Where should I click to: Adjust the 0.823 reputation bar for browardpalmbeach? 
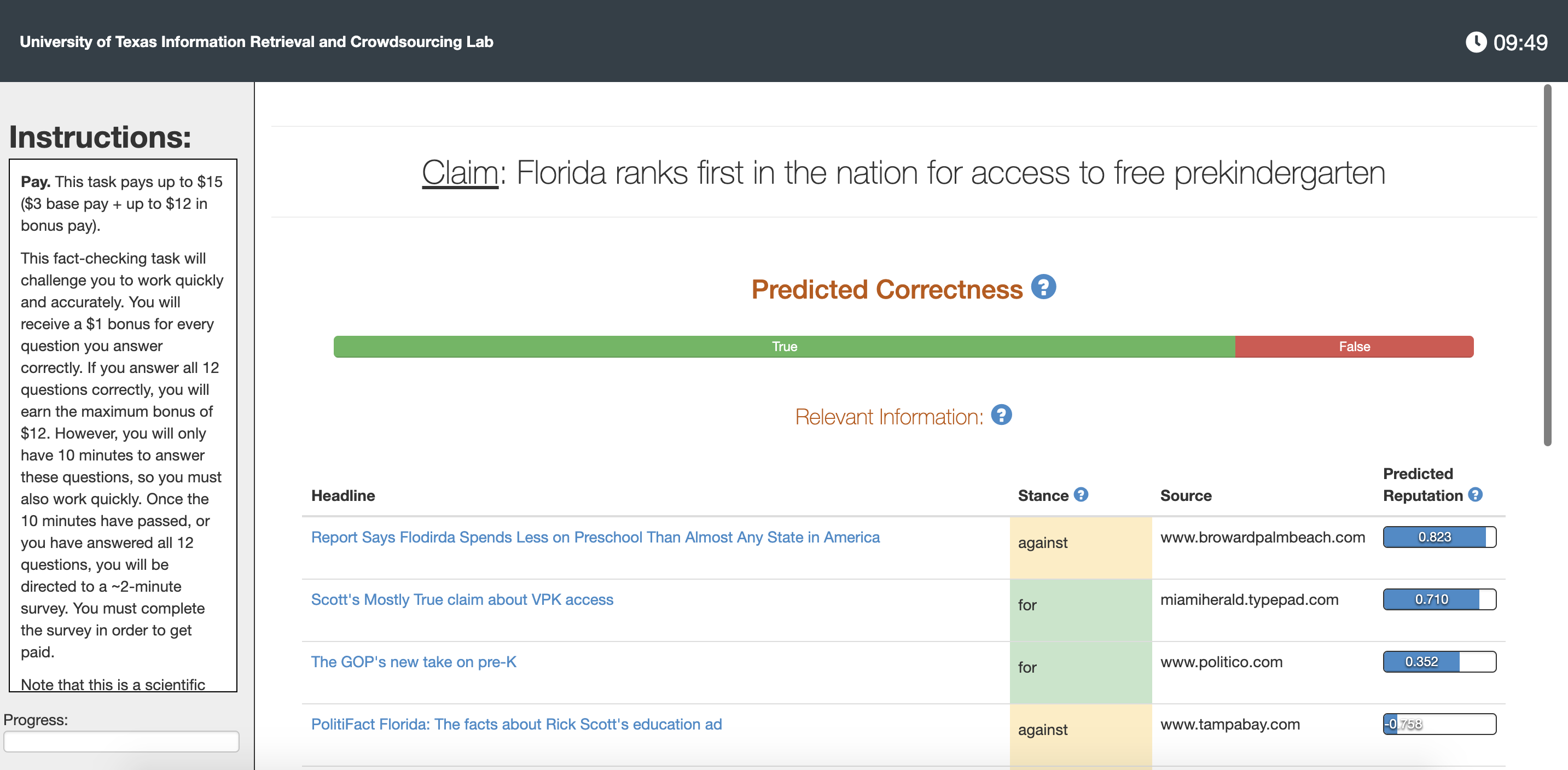coord(1439,537)
